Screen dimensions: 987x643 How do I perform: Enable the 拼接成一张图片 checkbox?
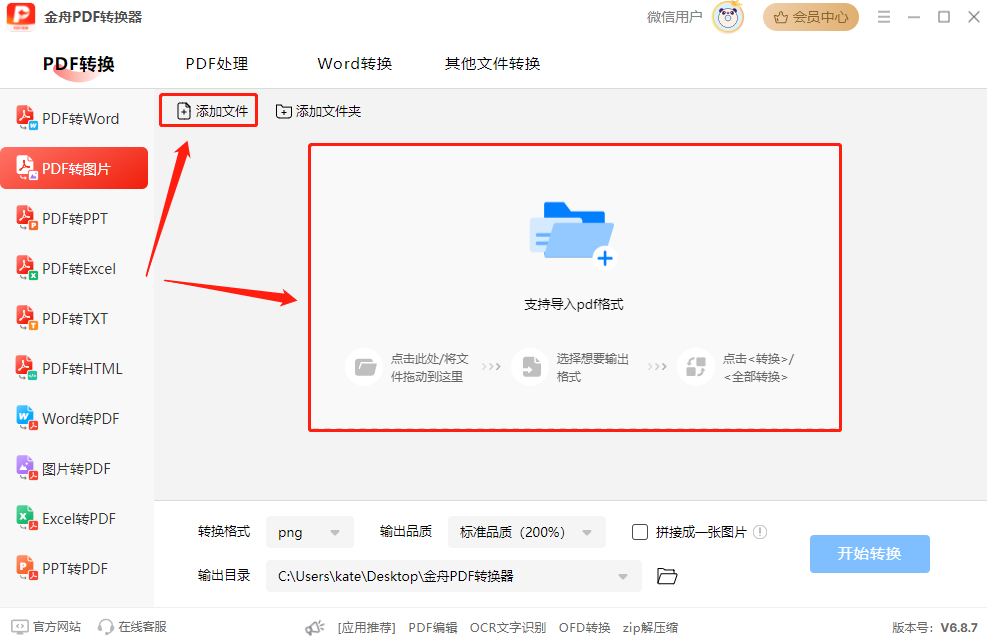(640, 532)
